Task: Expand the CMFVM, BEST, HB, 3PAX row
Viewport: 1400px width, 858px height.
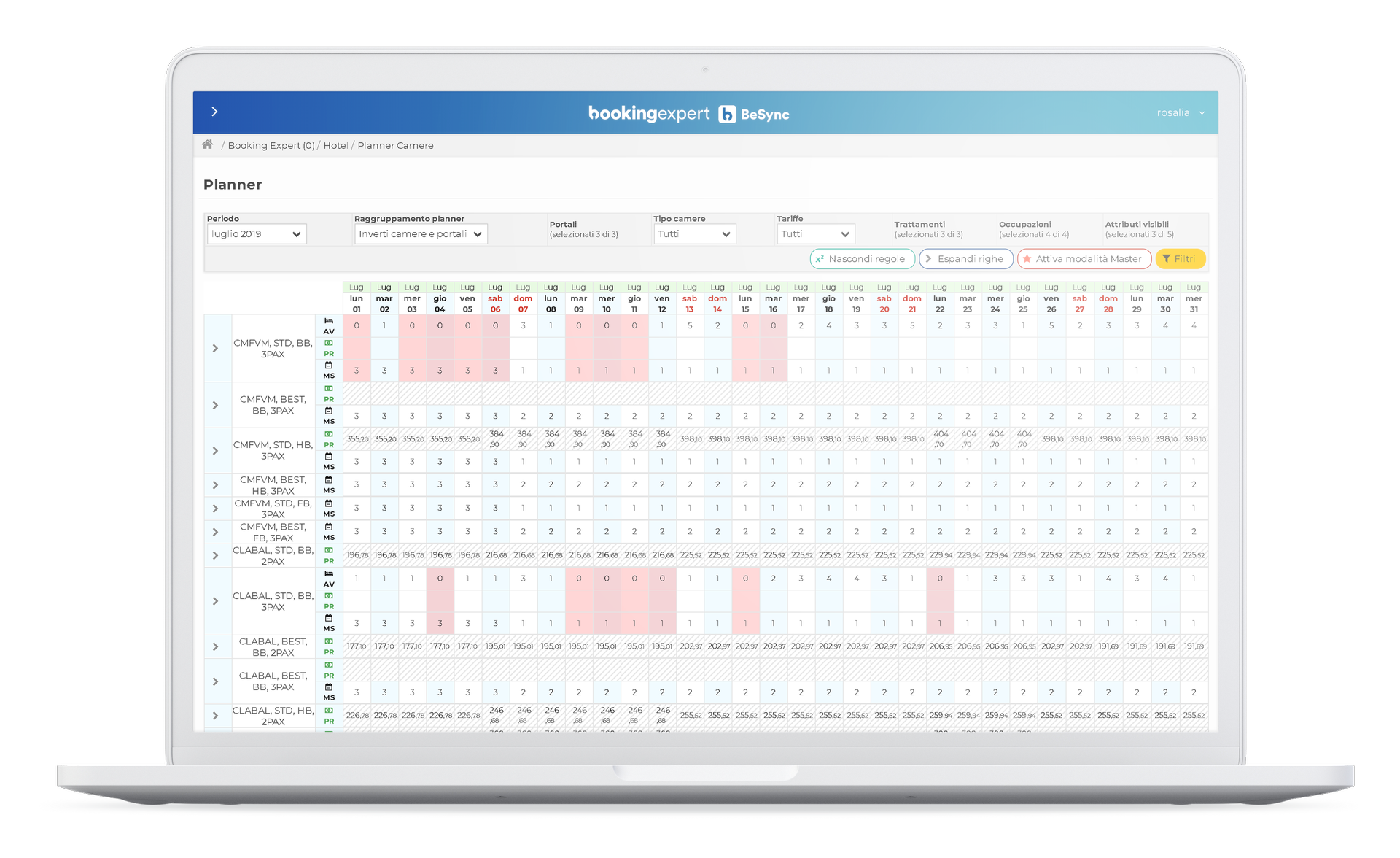Action: coord(216,485)
